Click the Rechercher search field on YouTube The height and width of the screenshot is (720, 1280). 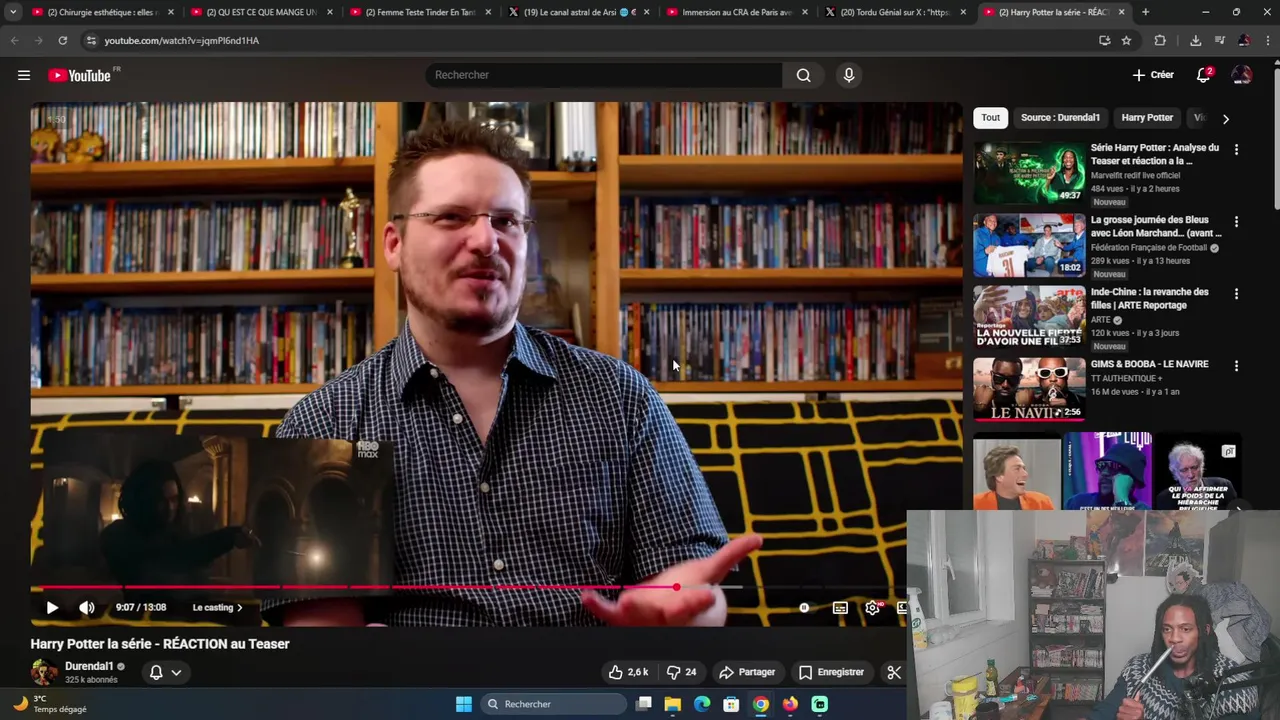tap(604, 75)
